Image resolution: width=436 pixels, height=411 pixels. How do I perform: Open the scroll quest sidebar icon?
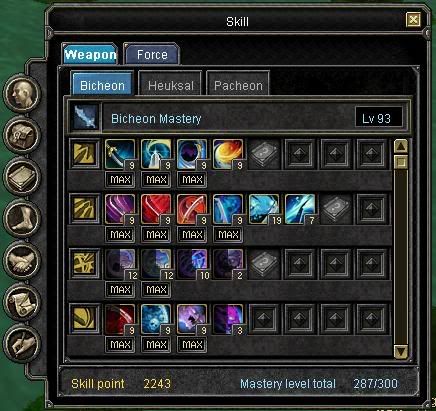[22, 302]
